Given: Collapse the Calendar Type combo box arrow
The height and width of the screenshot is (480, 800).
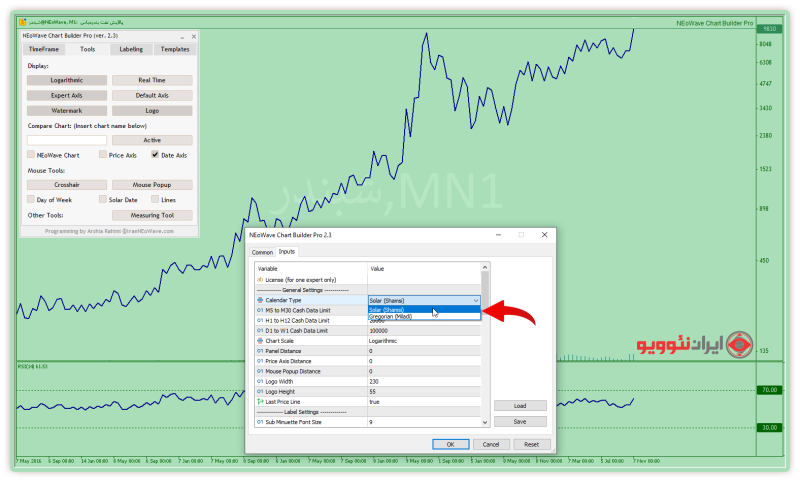Looking at the screenshot, I should [476, 300].
